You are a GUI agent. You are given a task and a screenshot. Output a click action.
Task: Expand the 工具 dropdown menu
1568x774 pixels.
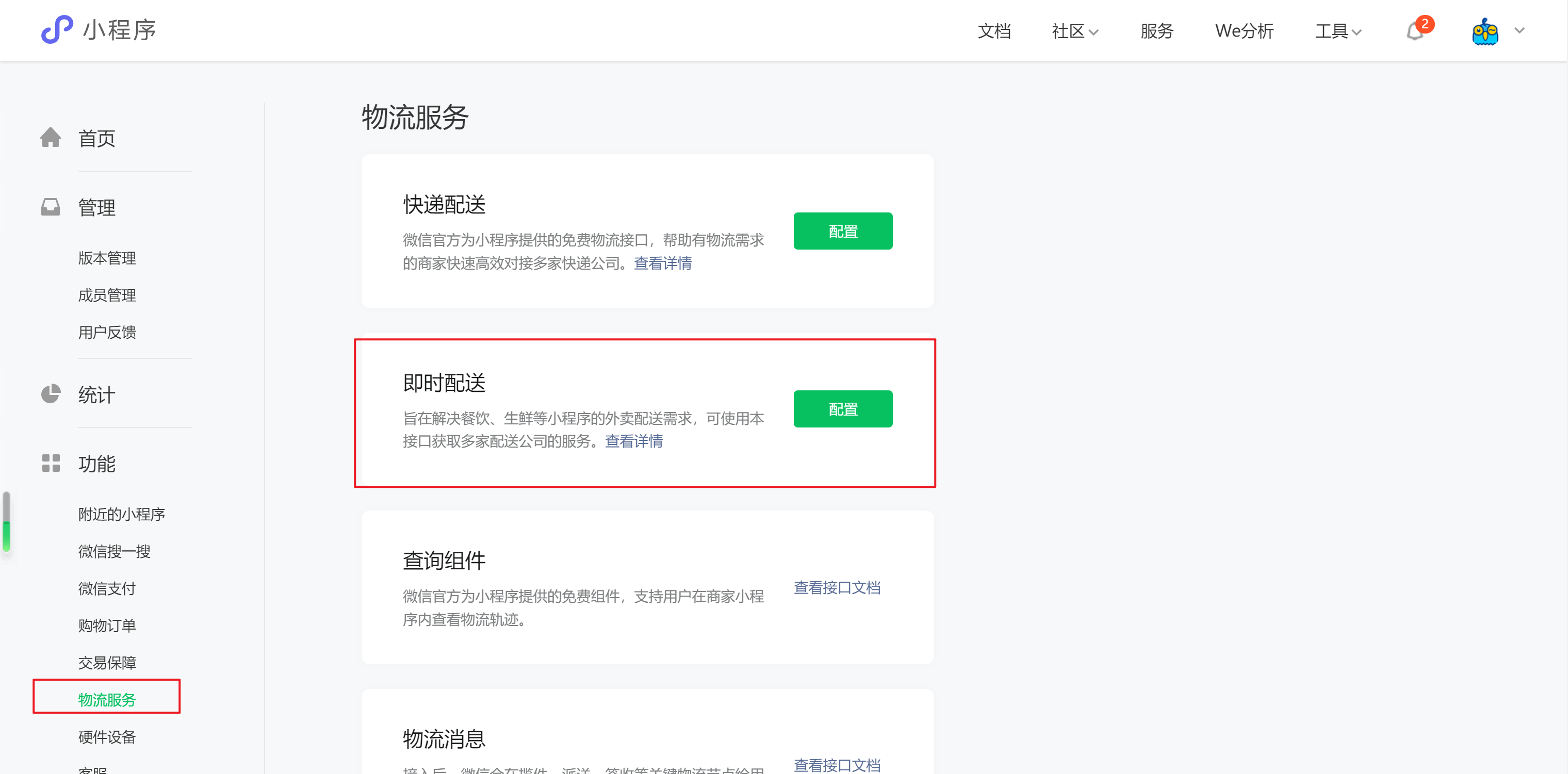pos(1337,31)
